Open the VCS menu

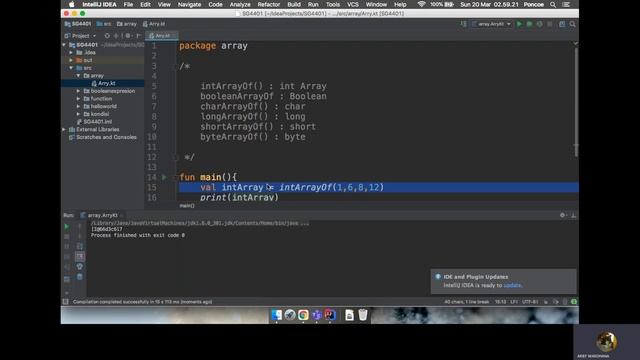[353, 4]
